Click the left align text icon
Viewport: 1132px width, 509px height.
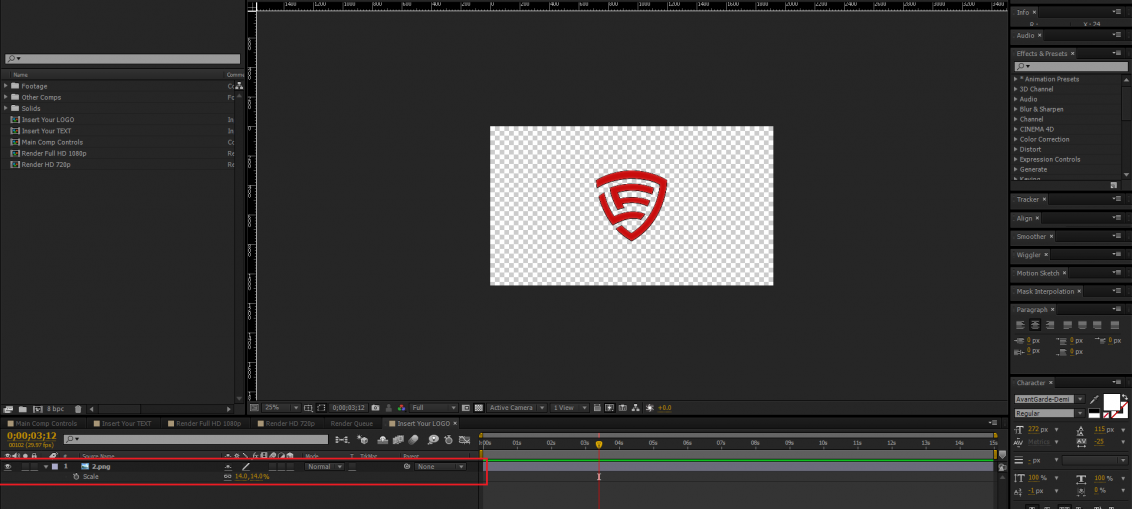[1020, 324]
